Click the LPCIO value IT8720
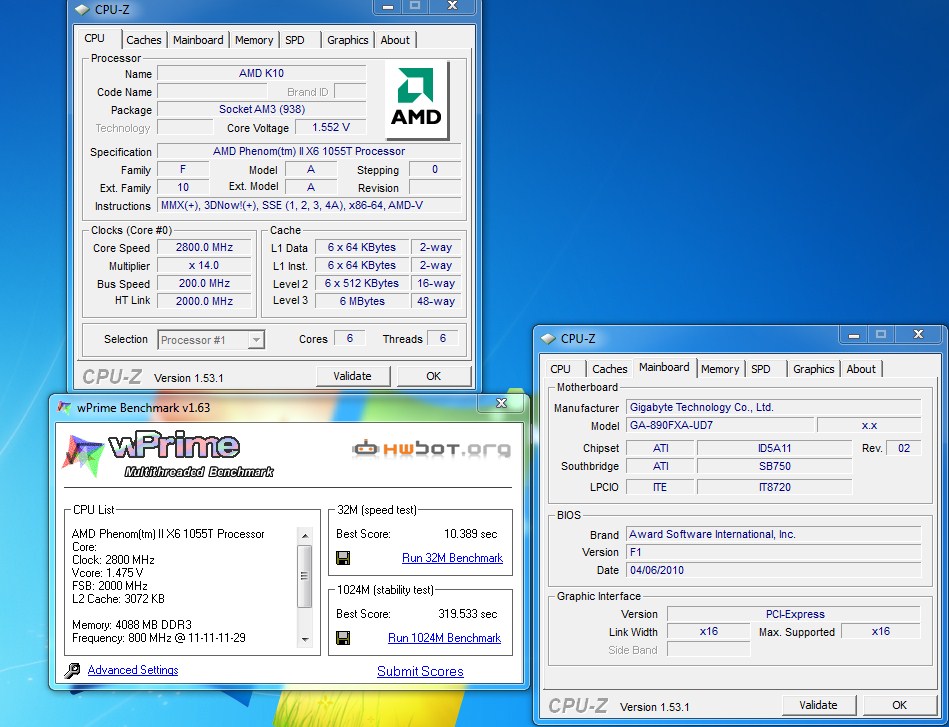949x727 pixels. [775, 487]
